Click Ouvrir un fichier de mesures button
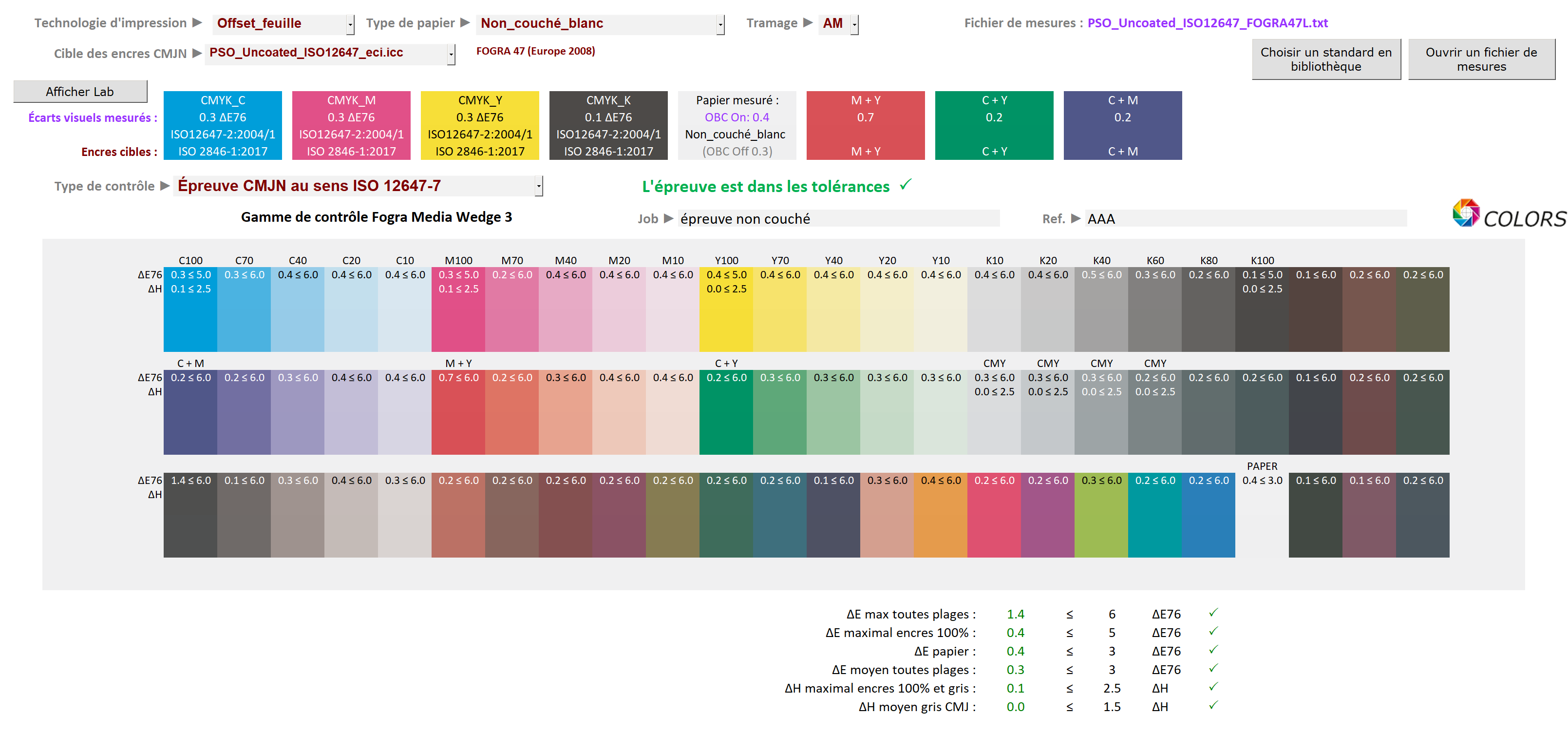The width and height of the screenshot is (1568, 734). tap(1481, 59)
